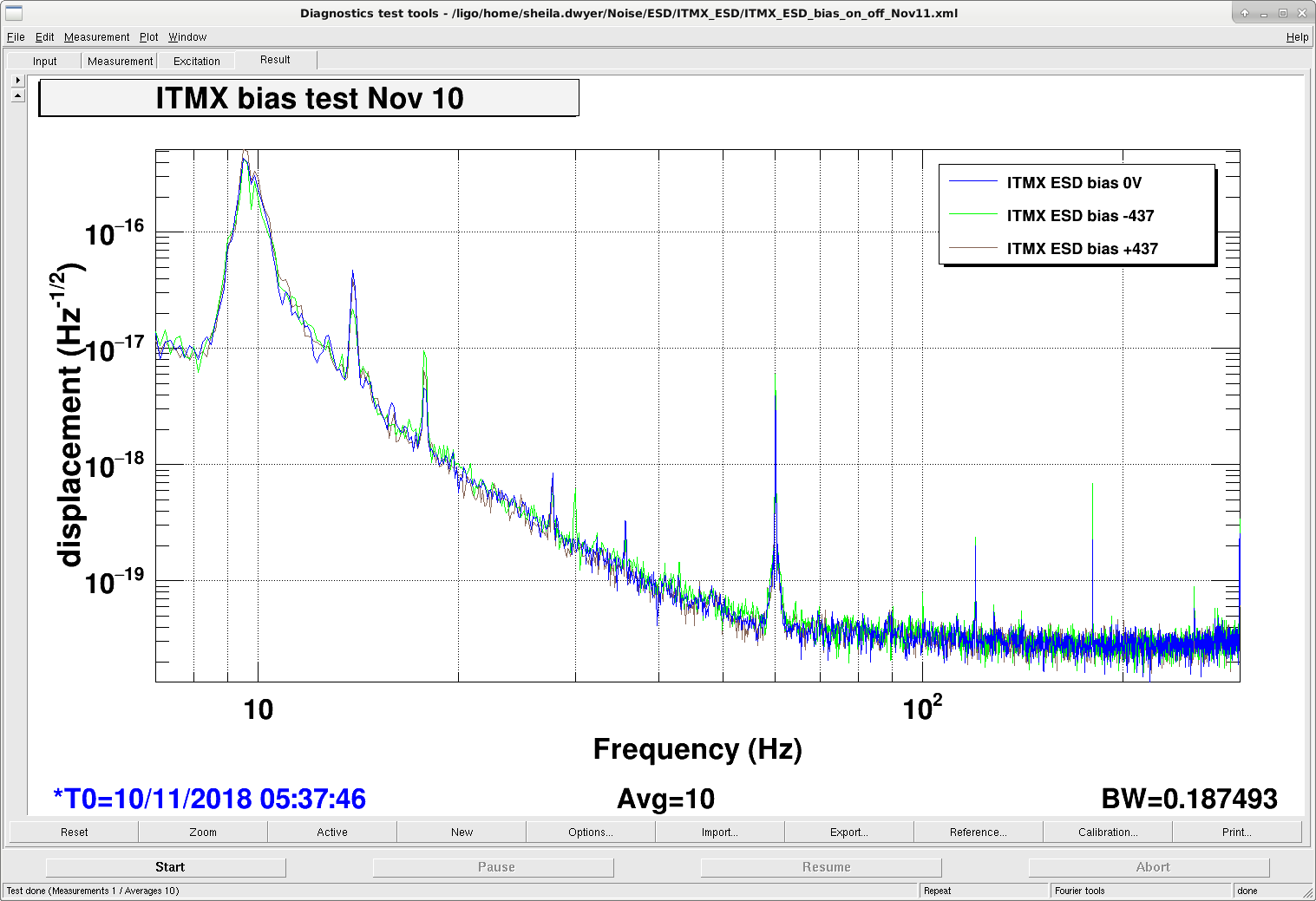Open the Help menu
This screenshot has height=901, width=1316.
point(1297,37)
